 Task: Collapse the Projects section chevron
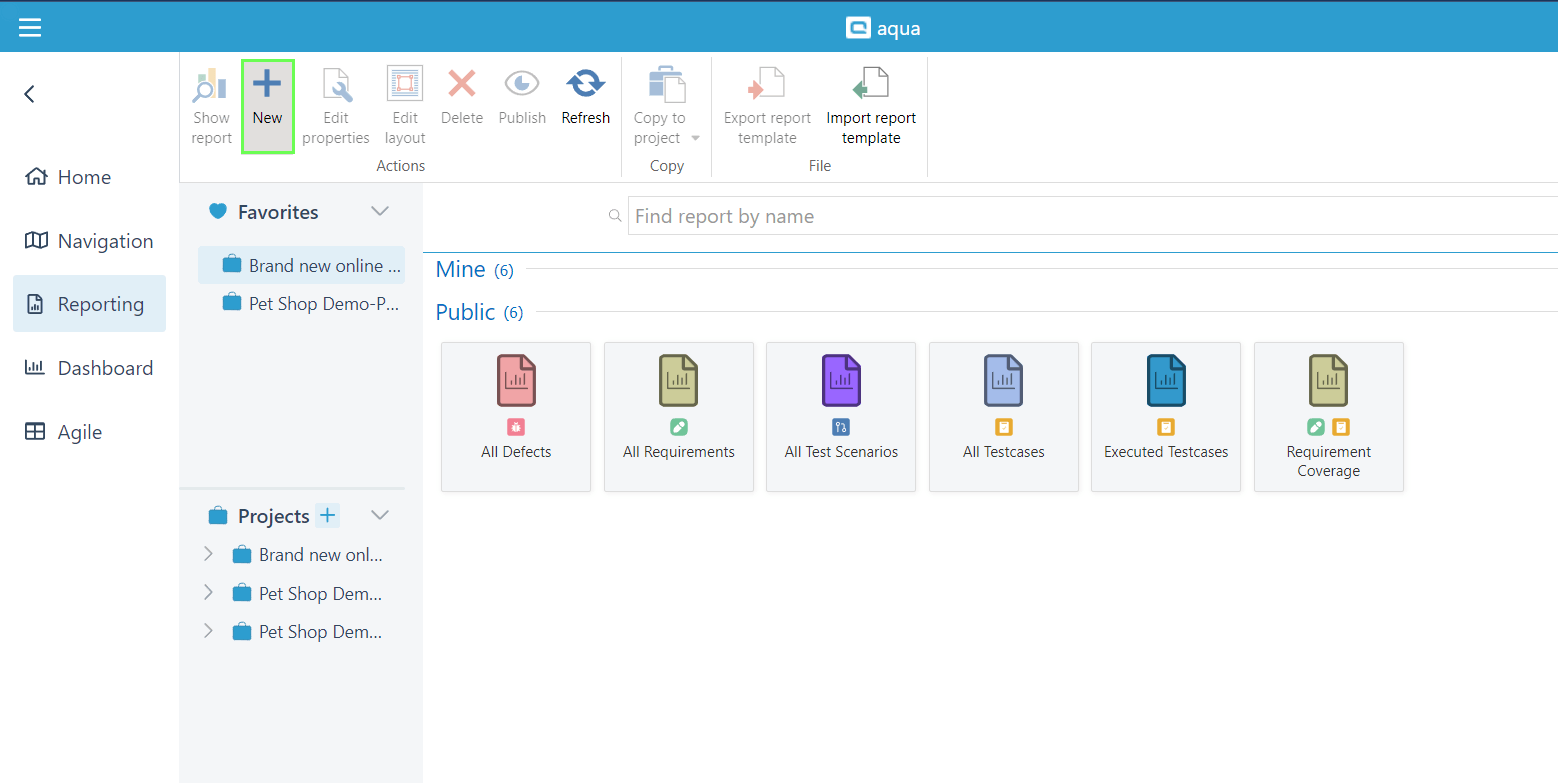click(x=380, y=515)
